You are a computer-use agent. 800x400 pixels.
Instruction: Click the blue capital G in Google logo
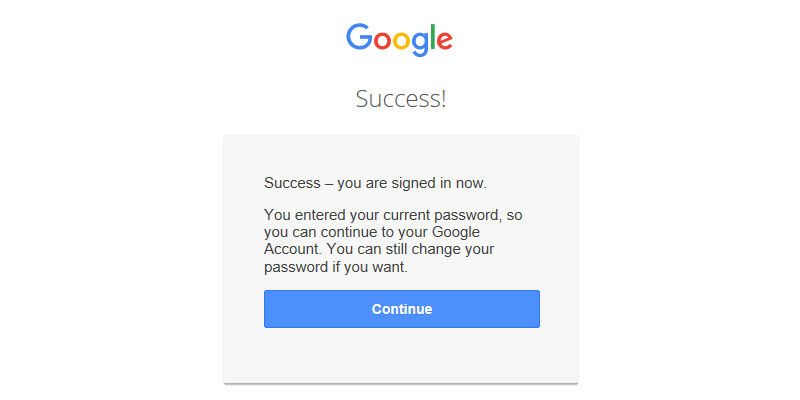tap(359, 38)
